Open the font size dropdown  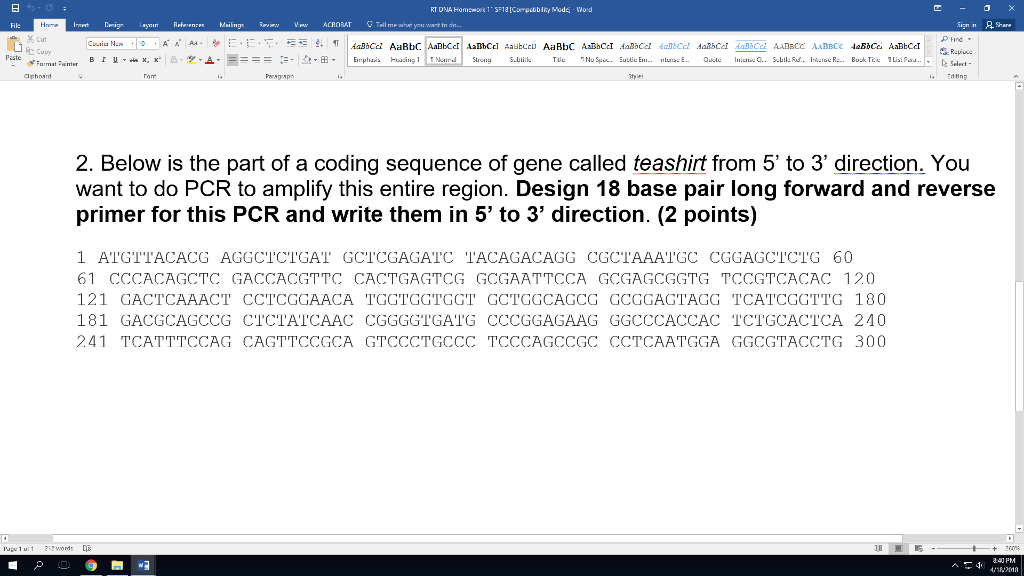pos(155,44)
